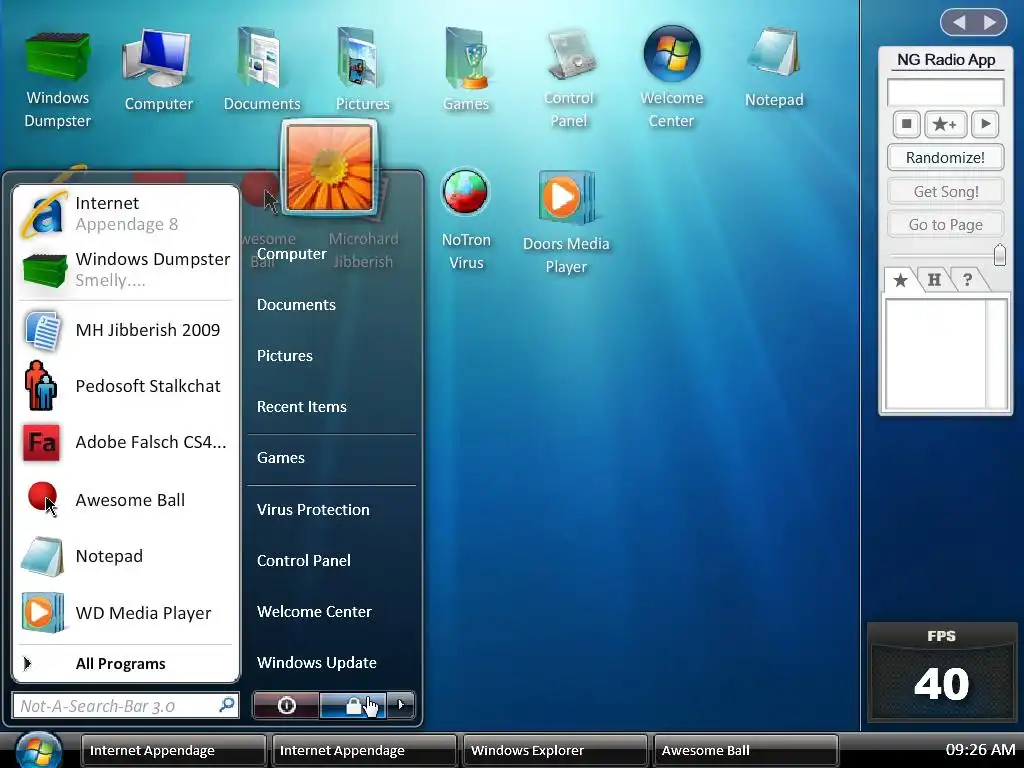1024x768 pixels.
Task: Open the Doors Media Player desktop icon
Action: [566, 222]
